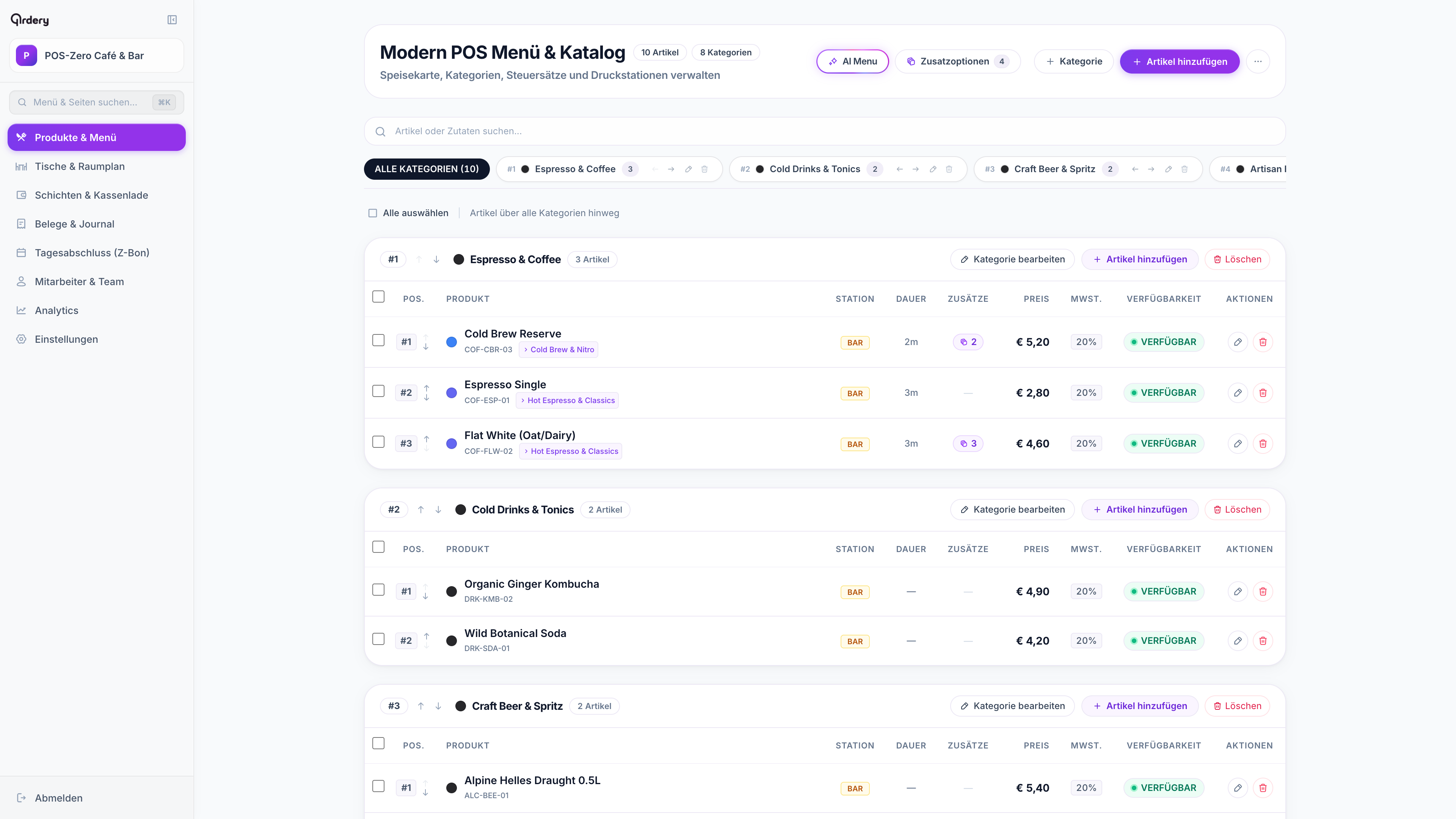Focus the Menü & Seiten suchen field

(97, 102)
